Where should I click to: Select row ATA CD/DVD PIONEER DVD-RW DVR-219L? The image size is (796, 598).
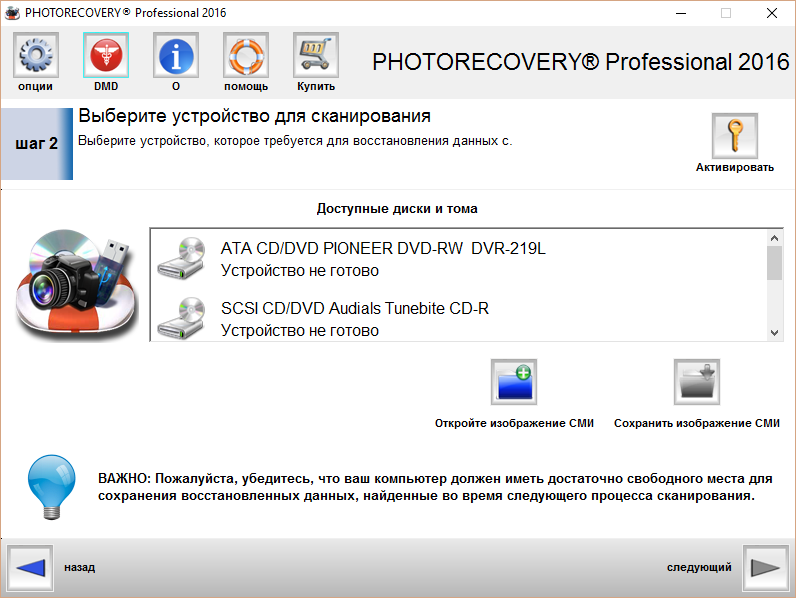click(x=459, y=259)
